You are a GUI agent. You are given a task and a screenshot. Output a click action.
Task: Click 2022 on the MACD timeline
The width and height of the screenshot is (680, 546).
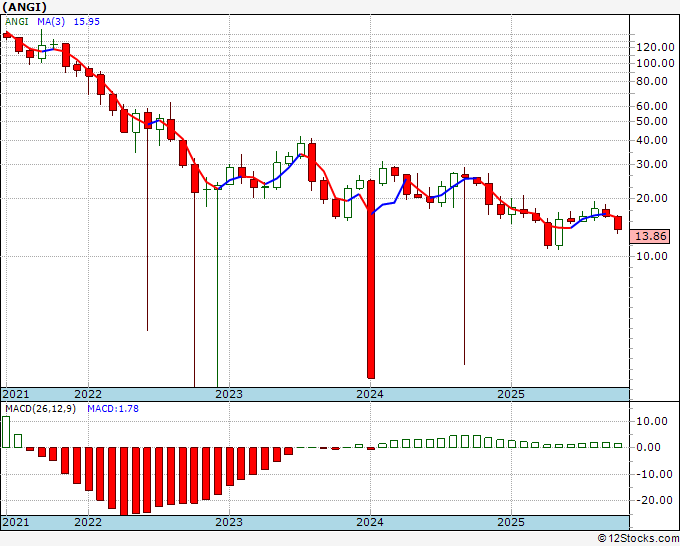coord(88,522)
